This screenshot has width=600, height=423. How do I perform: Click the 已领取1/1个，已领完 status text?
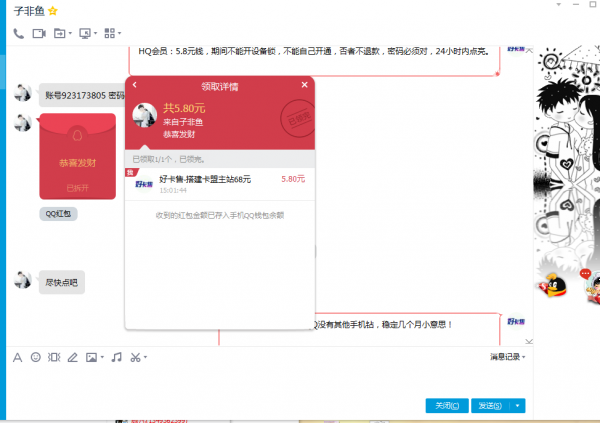pos(169,159)
